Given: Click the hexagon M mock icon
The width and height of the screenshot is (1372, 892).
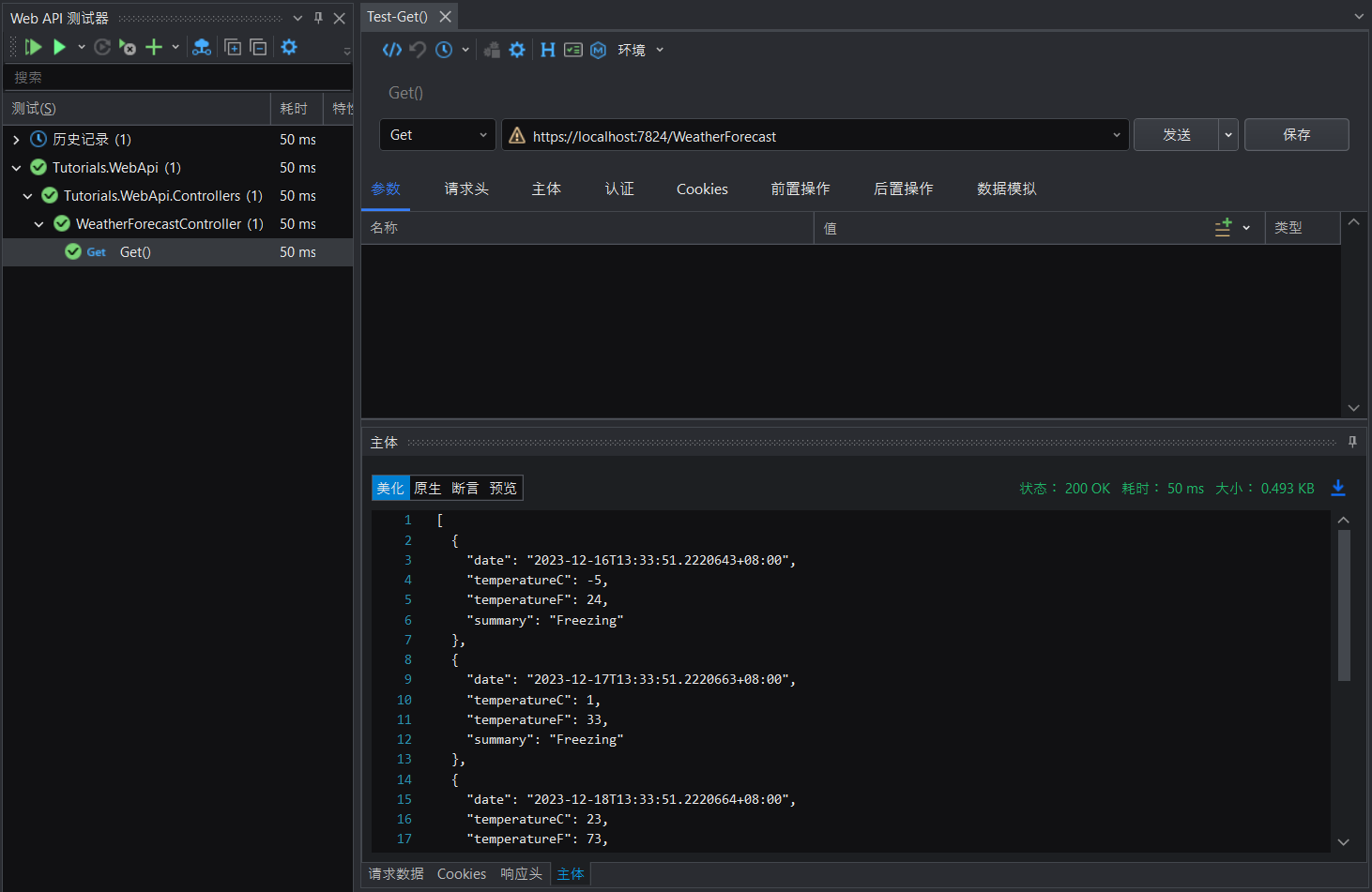Looking at the screenshot, I should pyautogui.click(x=599, y=50).
